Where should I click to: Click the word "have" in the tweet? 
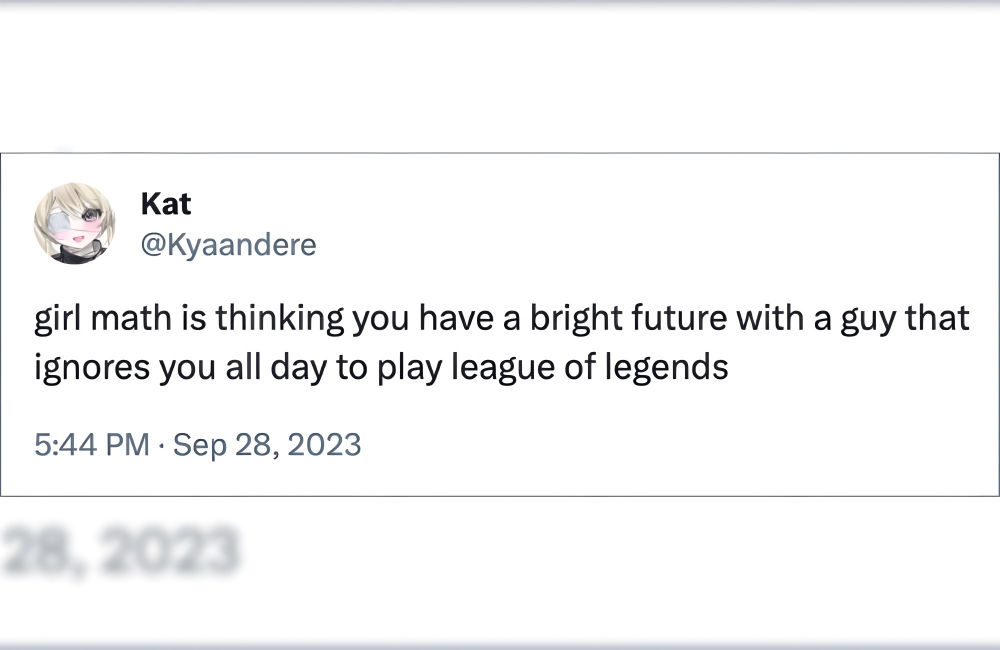pyautogui.click(x=457, y=319)
